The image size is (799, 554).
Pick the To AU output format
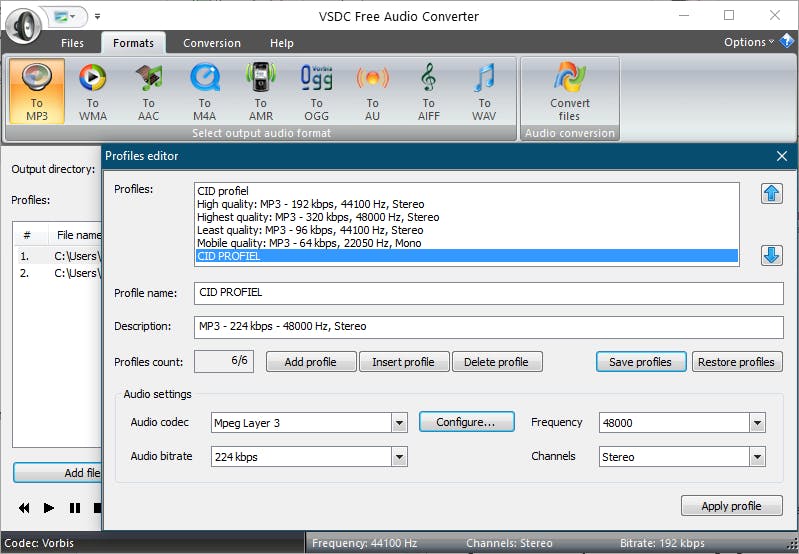(x=372, y=91)
